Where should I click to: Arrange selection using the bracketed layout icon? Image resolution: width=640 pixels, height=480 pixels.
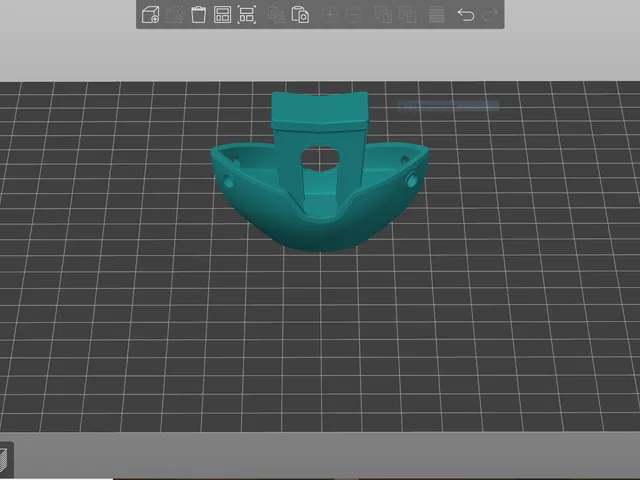[247, 15]
